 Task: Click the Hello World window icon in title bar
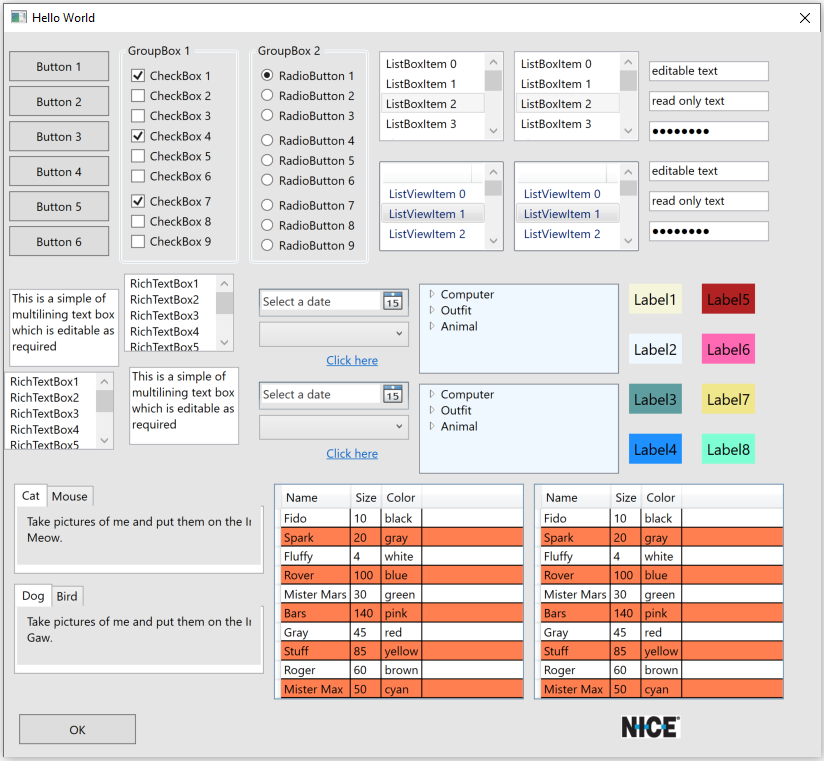click(18, 18)
